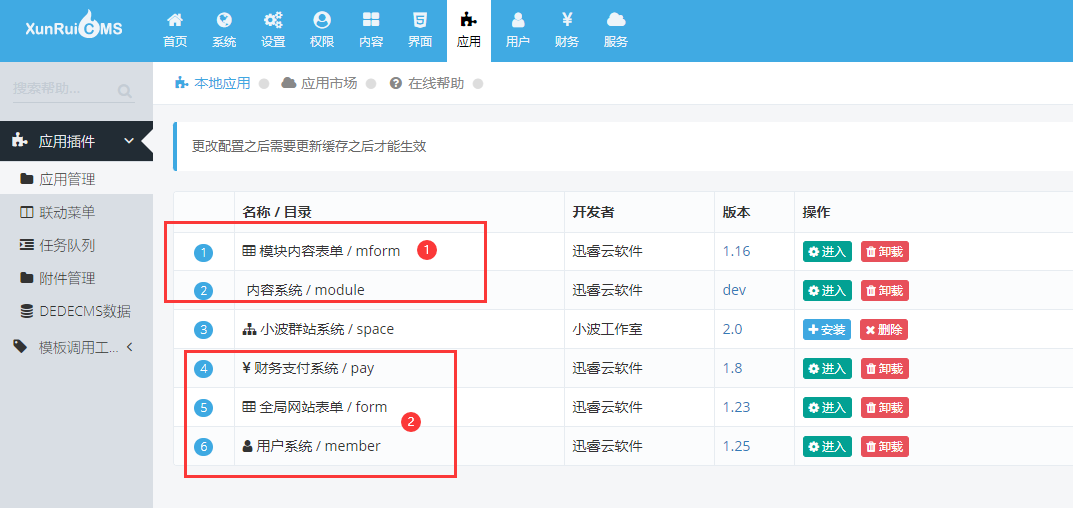
Task: Click the search magnifier icon
Action: (x=125, y=90)
